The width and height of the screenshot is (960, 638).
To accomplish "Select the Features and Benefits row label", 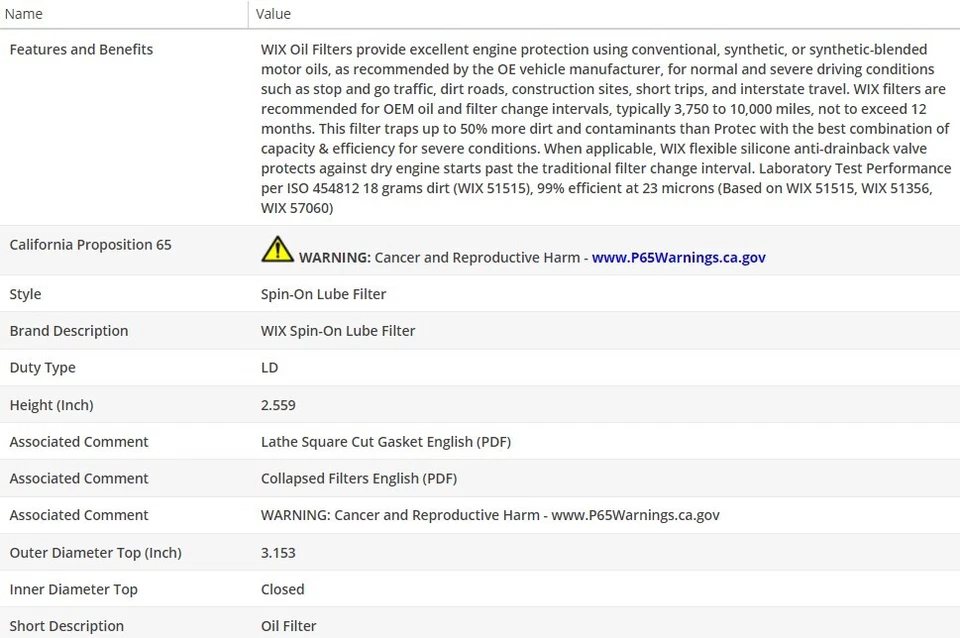I will 81,49.
